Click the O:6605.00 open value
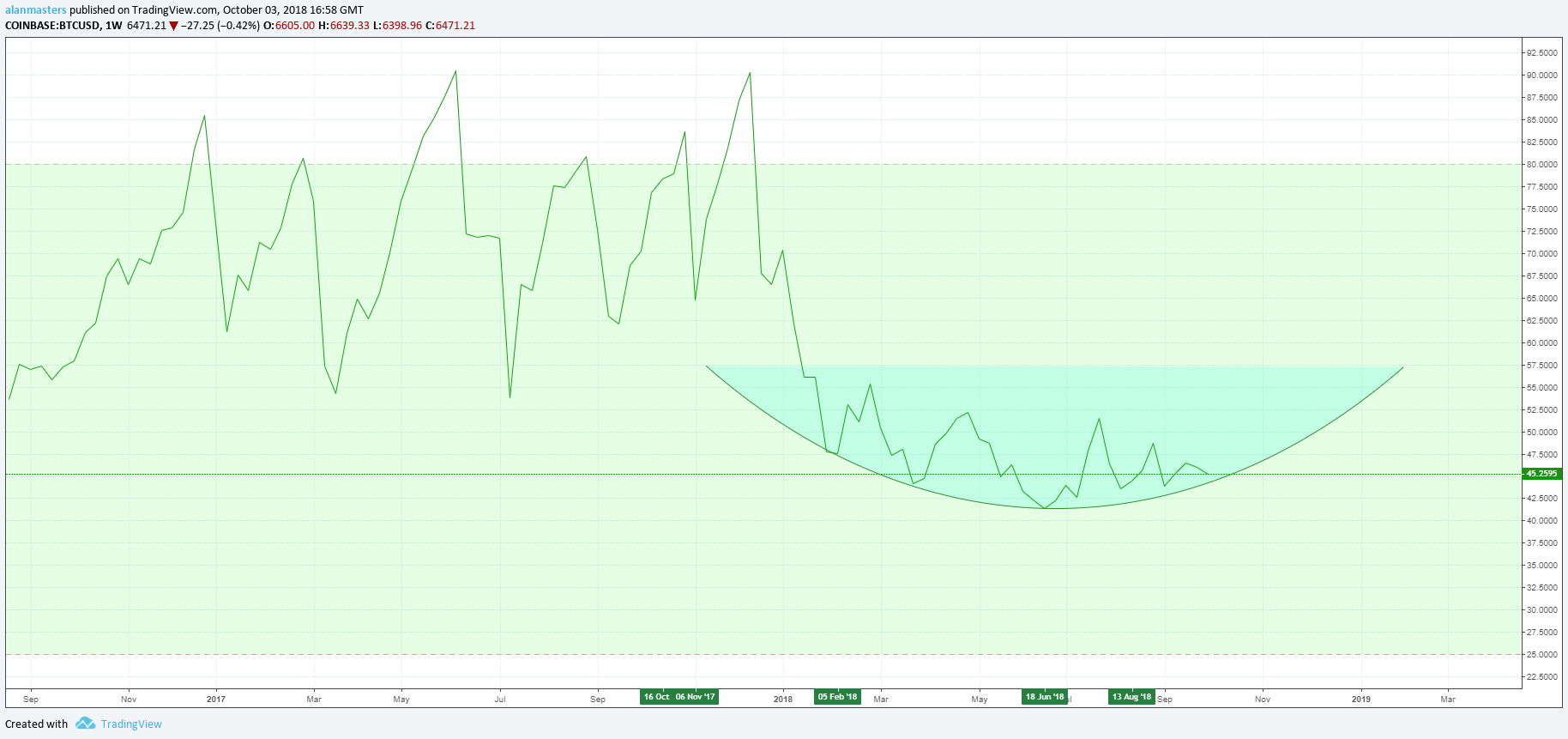The width and height of the screenshot is (1568, 739). point(288,26)
